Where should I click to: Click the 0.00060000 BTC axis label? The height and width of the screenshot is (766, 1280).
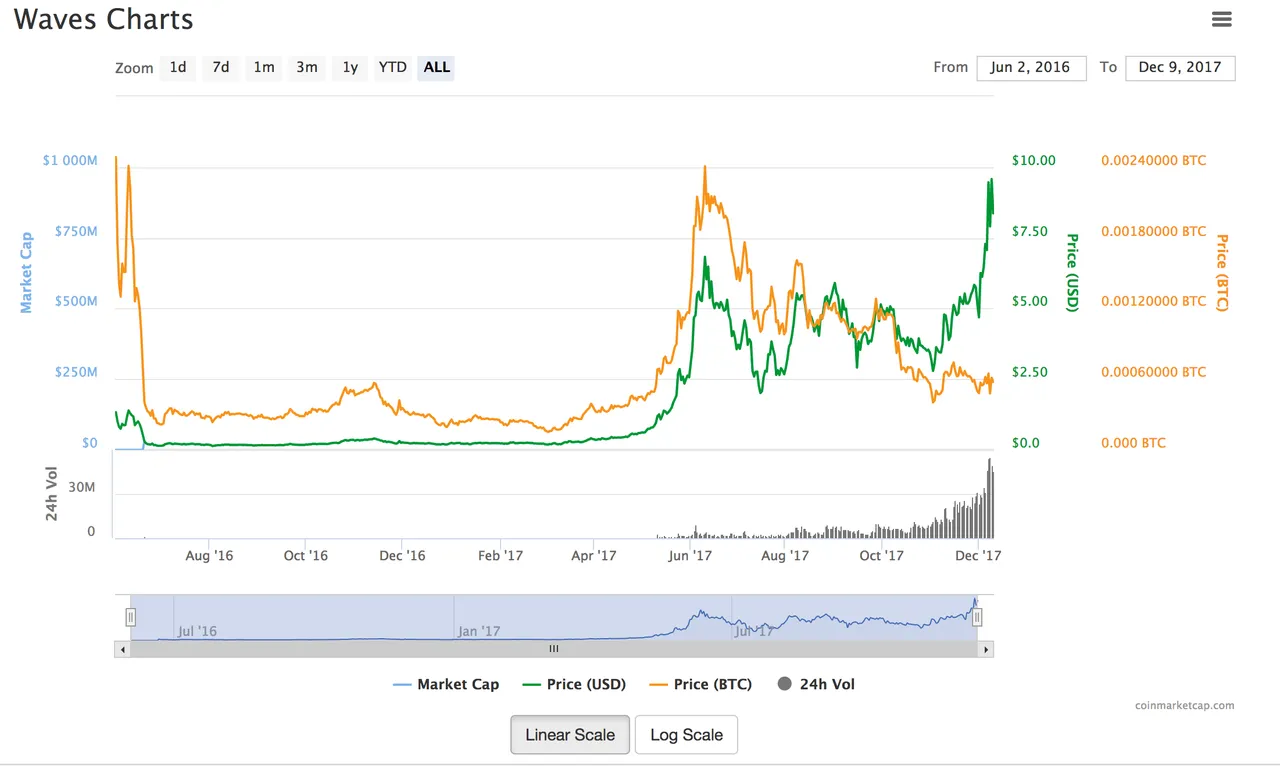(x=1154, y=372)
